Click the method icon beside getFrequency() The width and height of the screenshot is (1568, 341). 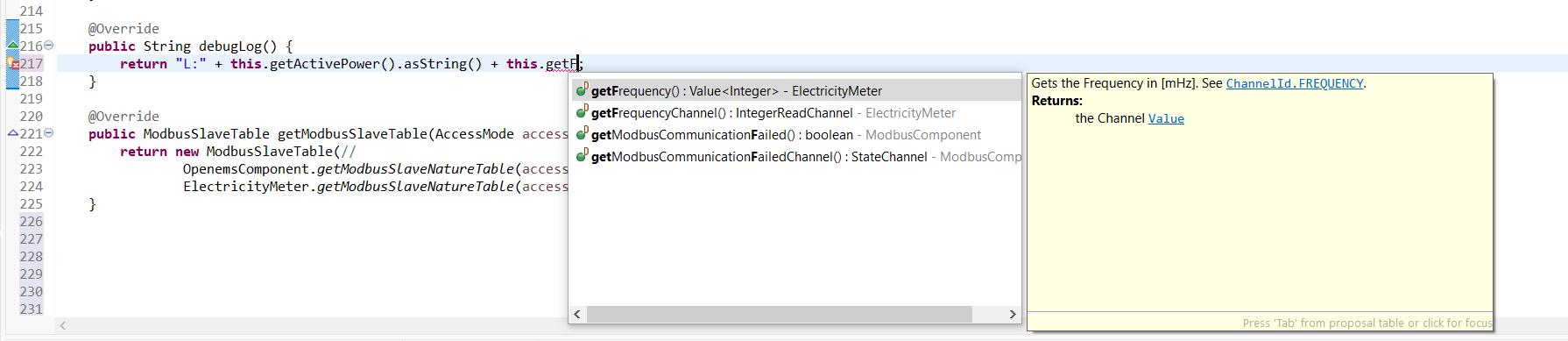tap(582, 90)
